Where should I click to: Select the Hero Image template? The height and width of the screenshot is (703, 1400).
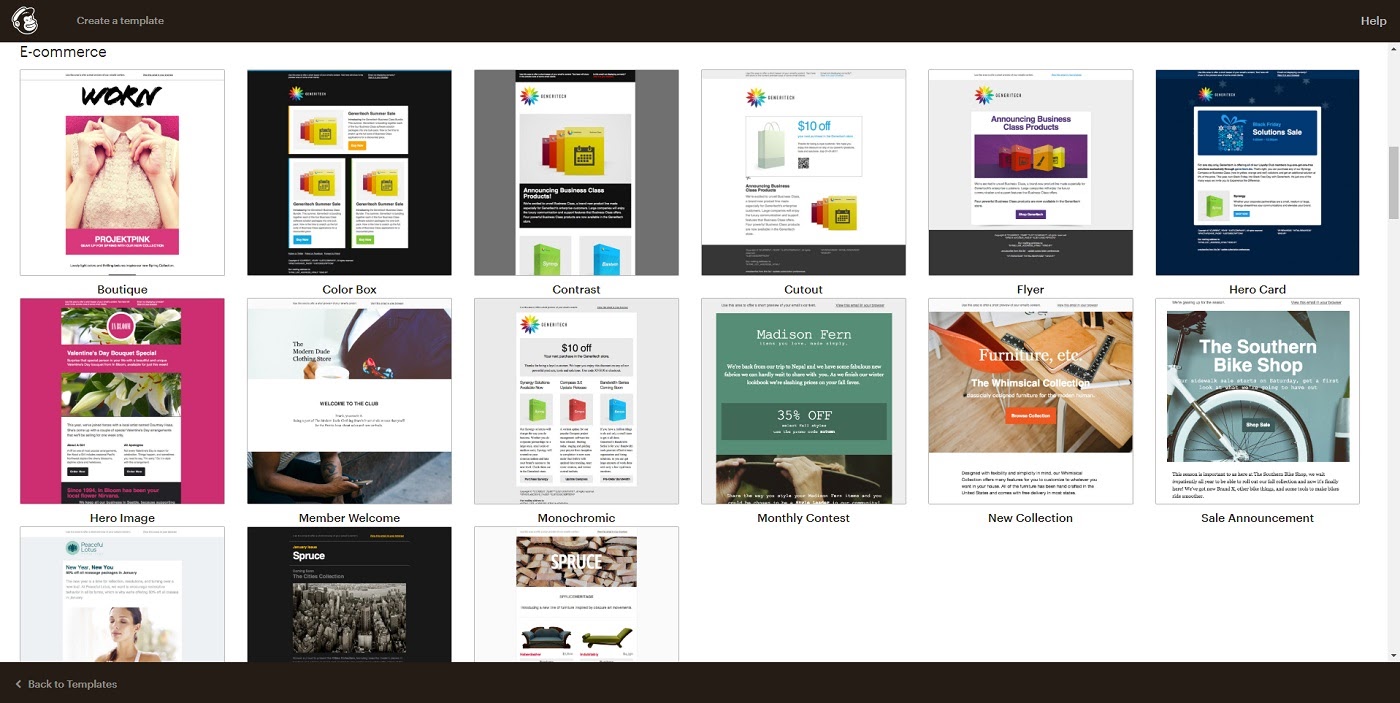click(122, 400)
